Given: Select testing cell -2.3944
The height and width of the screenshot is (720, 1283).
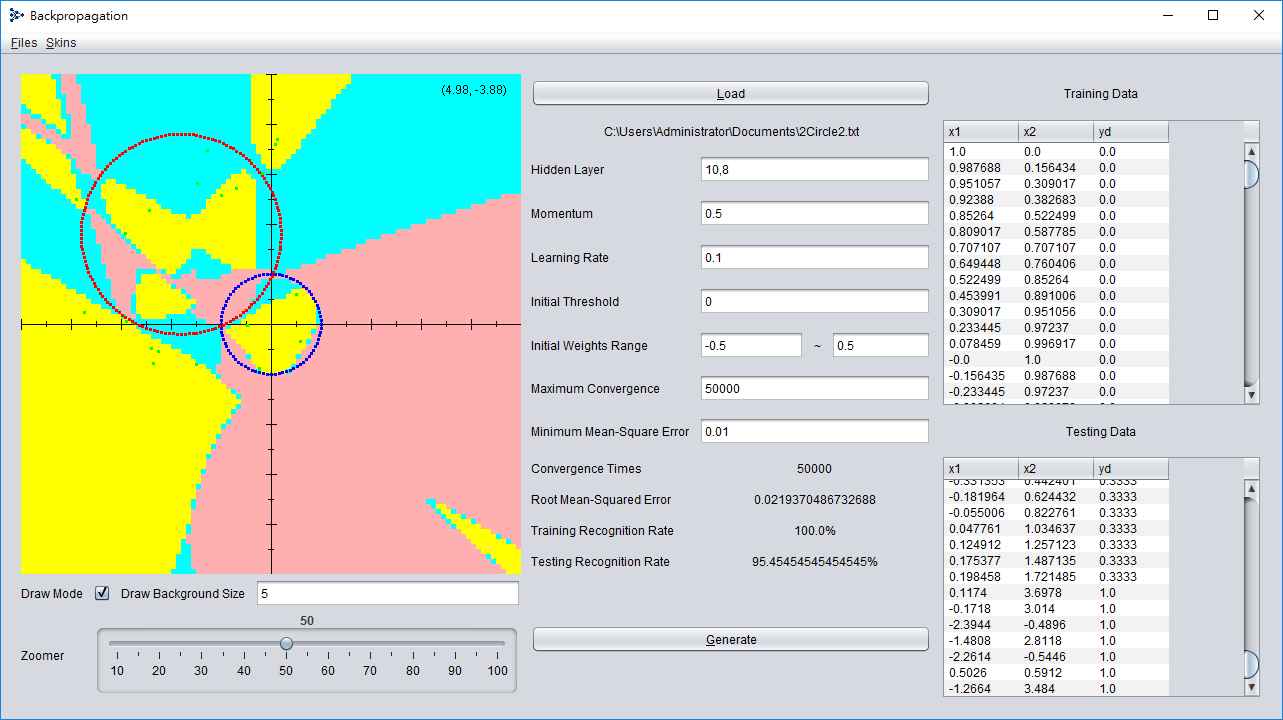Looking at the screenshot, I should coord(981,625).
